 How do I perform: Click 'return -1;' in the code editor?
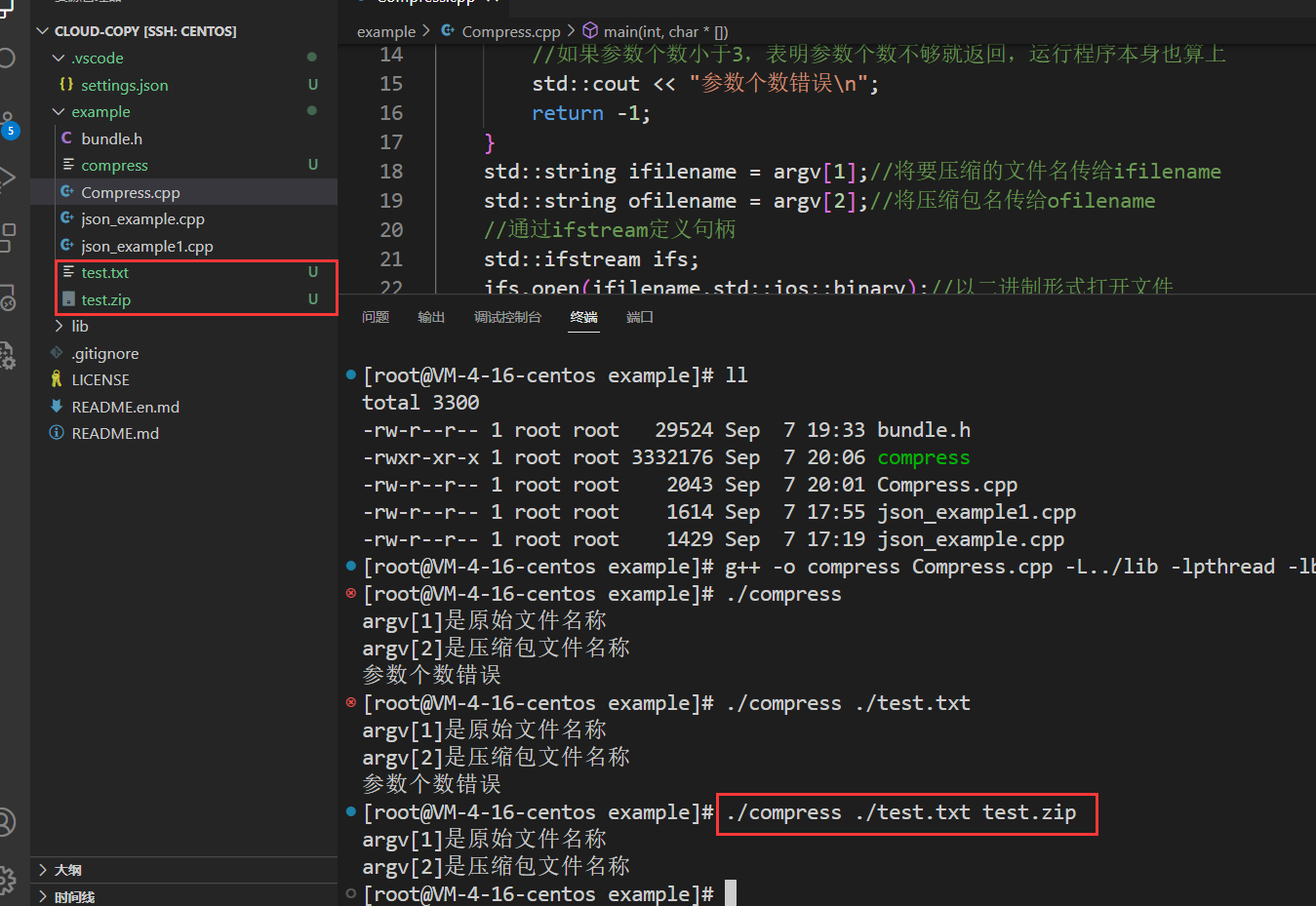[x=591, y=113]
